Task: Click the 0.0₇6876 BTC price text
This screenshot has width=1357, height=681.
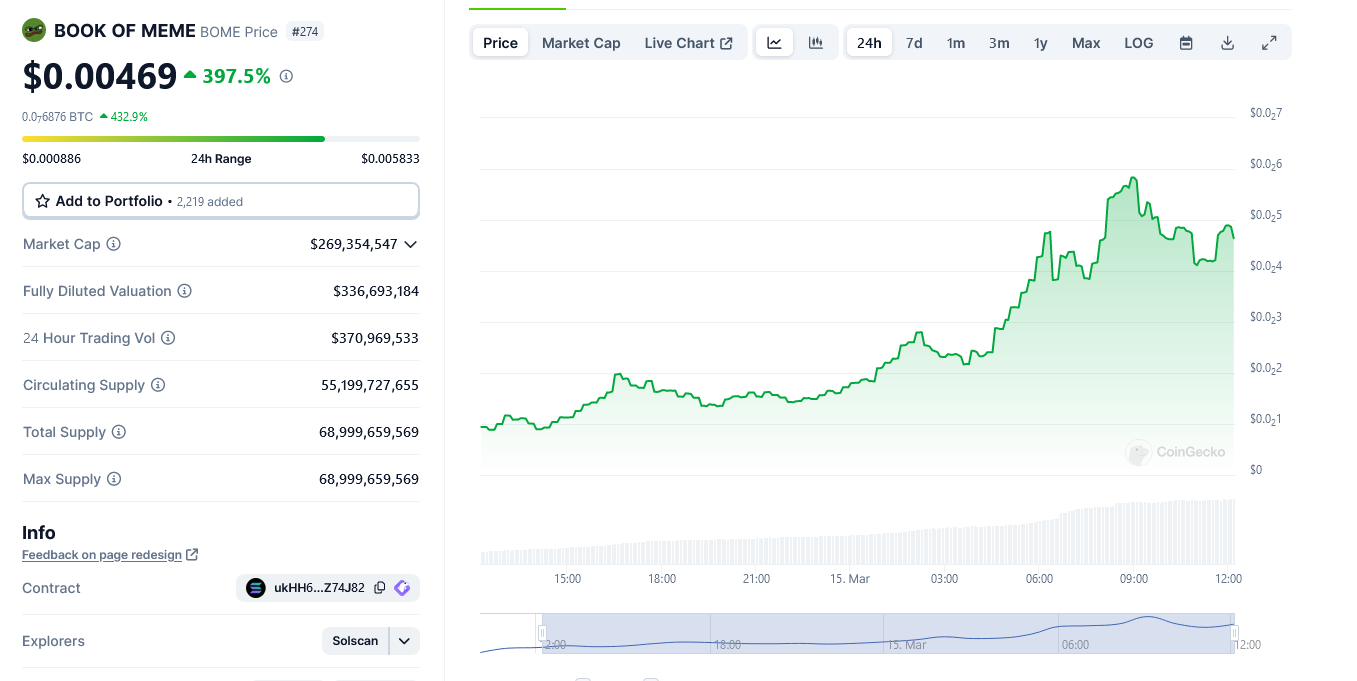Action: pyautogui.click(x=57, y=116)
